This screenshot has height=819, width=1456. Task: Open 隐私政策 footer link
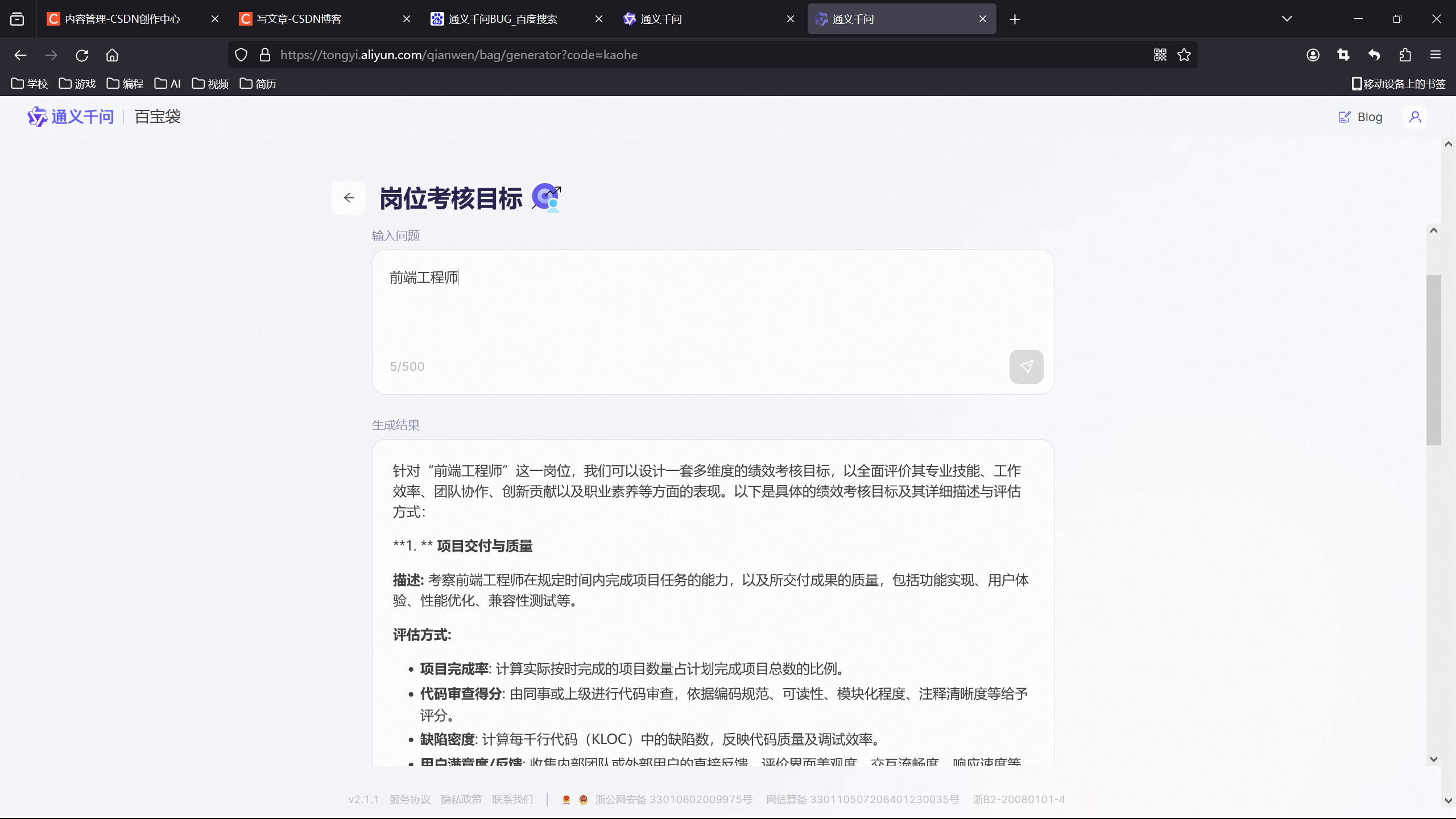tap(461, 799)
